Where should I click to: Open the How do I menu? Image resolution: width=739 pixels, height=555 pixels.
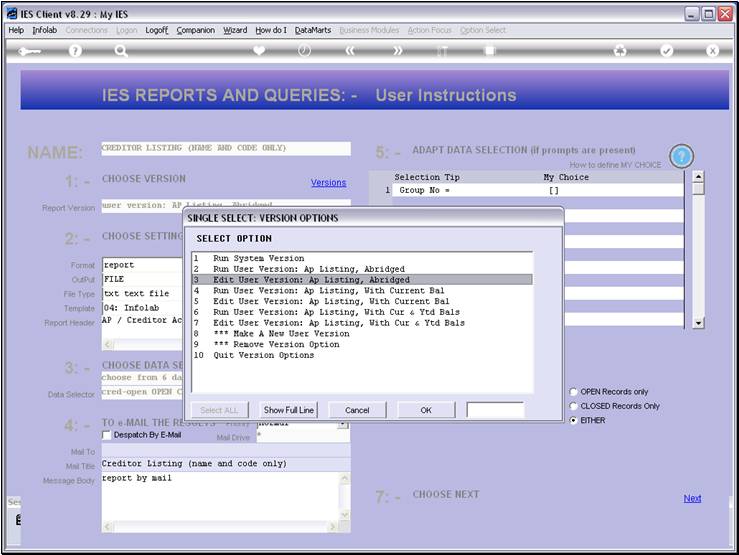(x=271, y=30)
